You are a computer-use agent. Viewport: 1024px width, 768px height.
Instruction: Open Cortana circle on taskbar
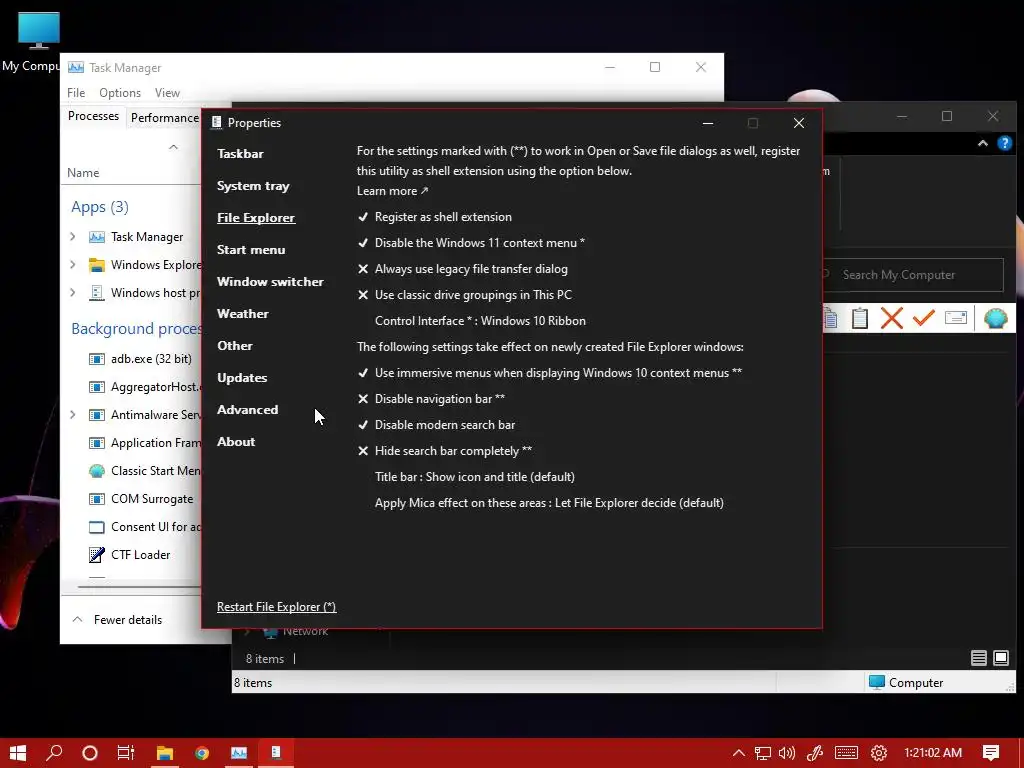[90, 753]
